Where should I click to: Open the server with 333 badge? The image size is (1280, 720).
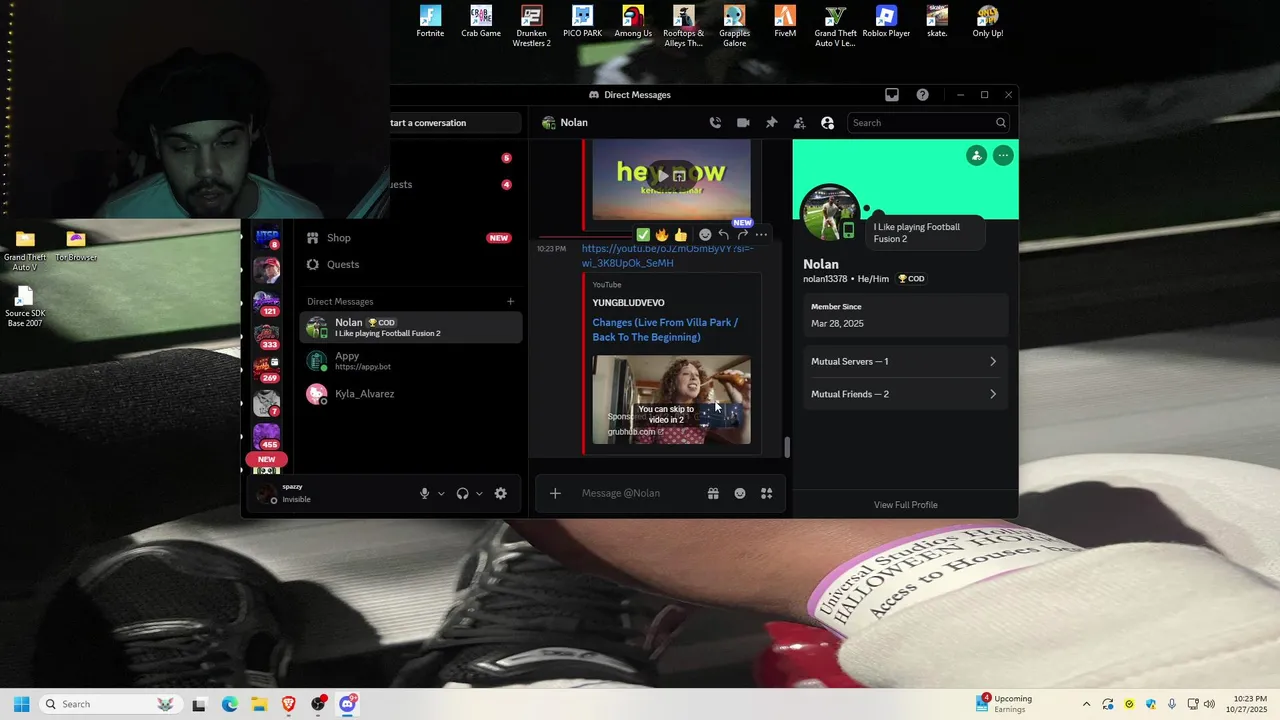[266, 337]
